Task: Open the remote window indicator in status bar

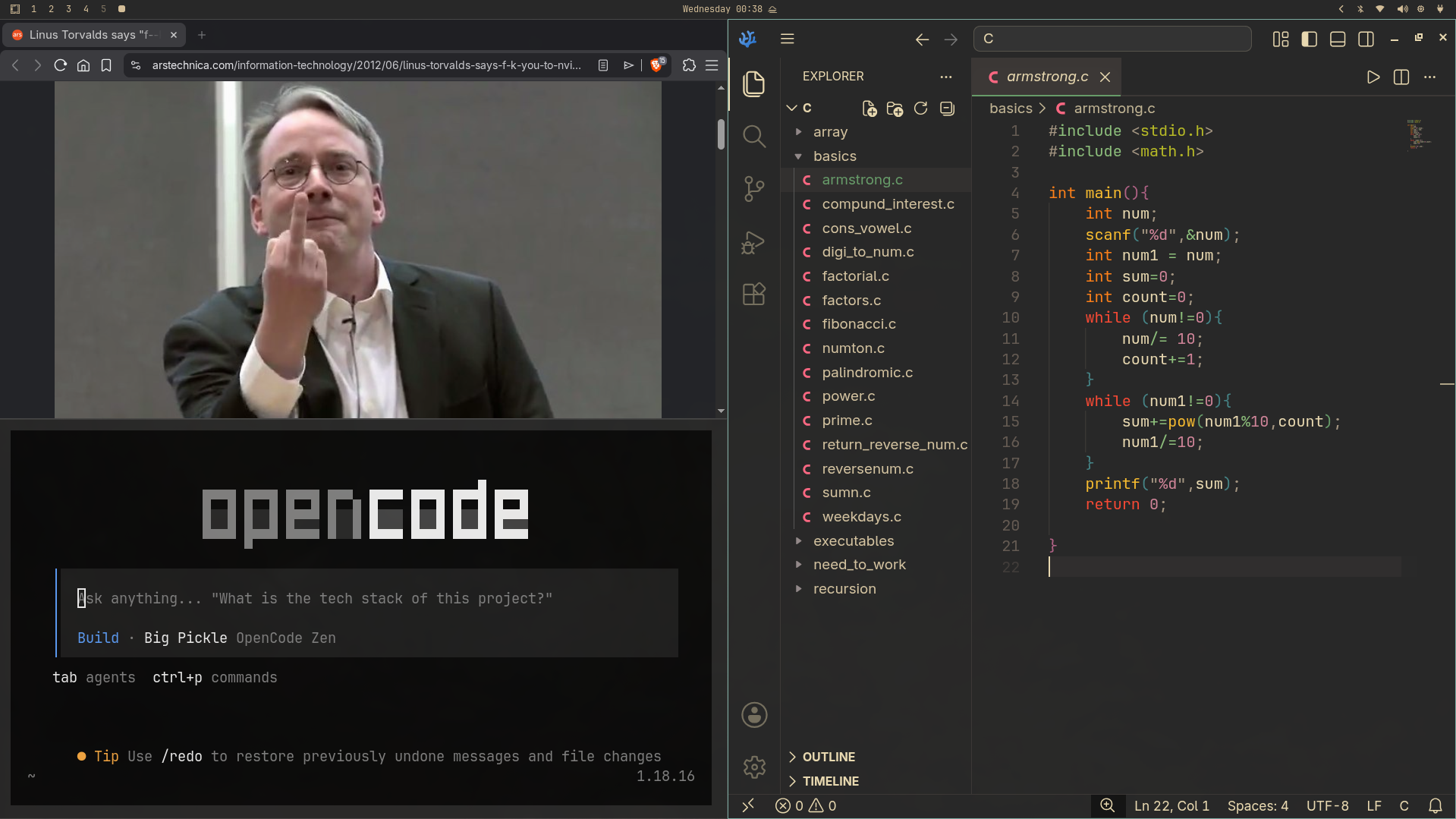Action: pos(748,805)
